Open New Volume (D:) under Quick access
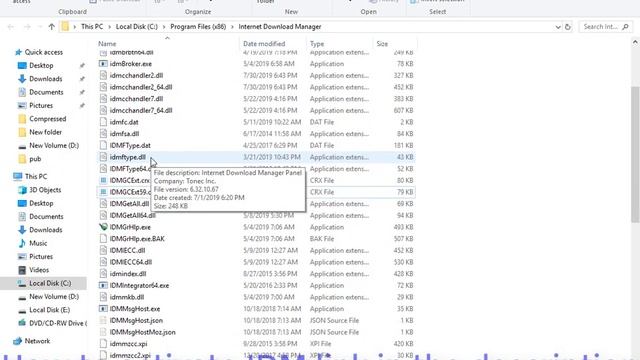Screen dimensions: 640x360 coord(54,145)
